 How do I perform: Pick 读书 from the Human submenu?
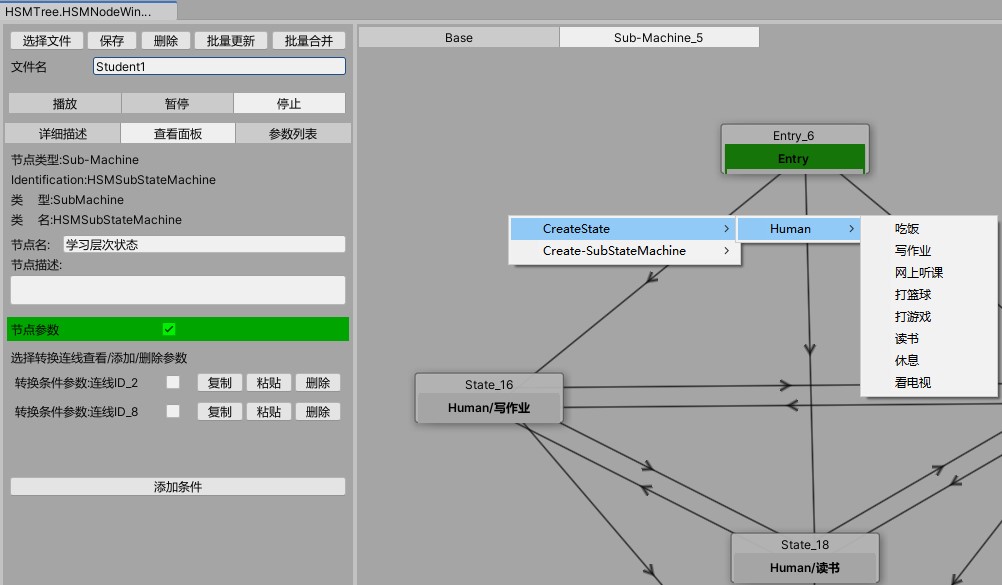929,339
